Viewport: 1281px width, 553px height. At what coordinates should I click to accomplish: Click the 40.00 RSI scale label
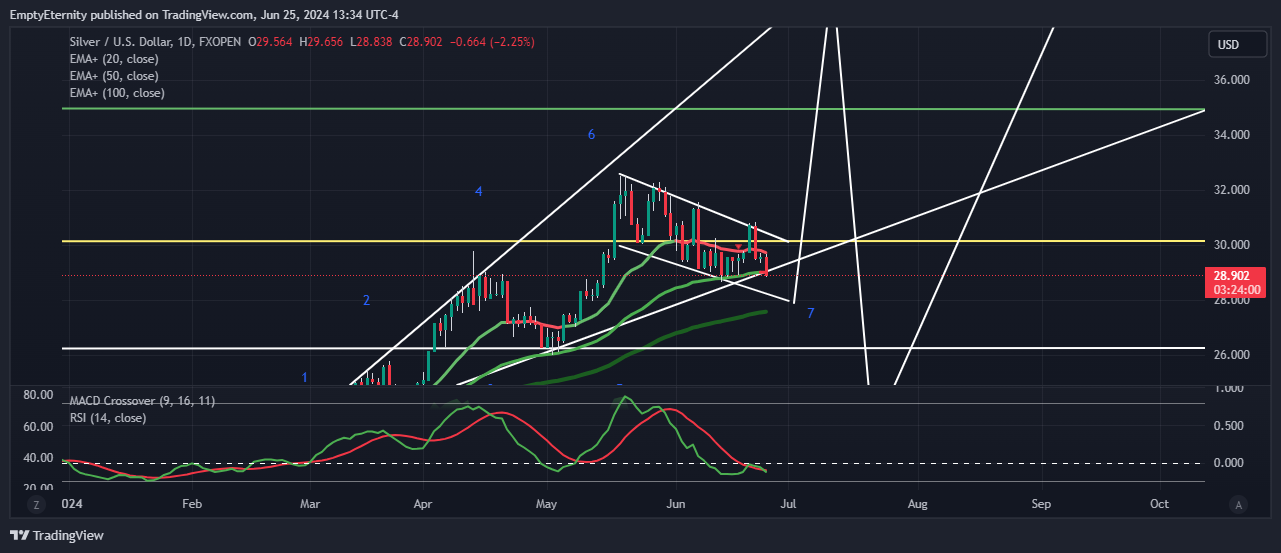coord(37,457)
